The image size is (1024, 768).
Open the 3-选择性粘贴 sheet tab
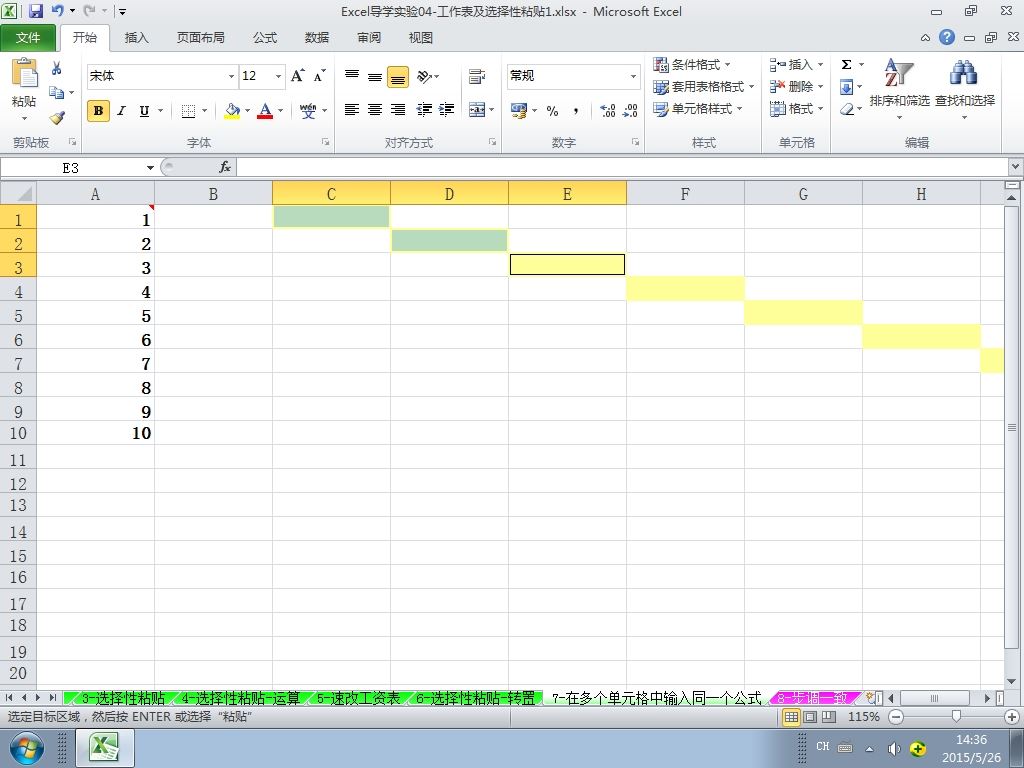coord(122,698)
